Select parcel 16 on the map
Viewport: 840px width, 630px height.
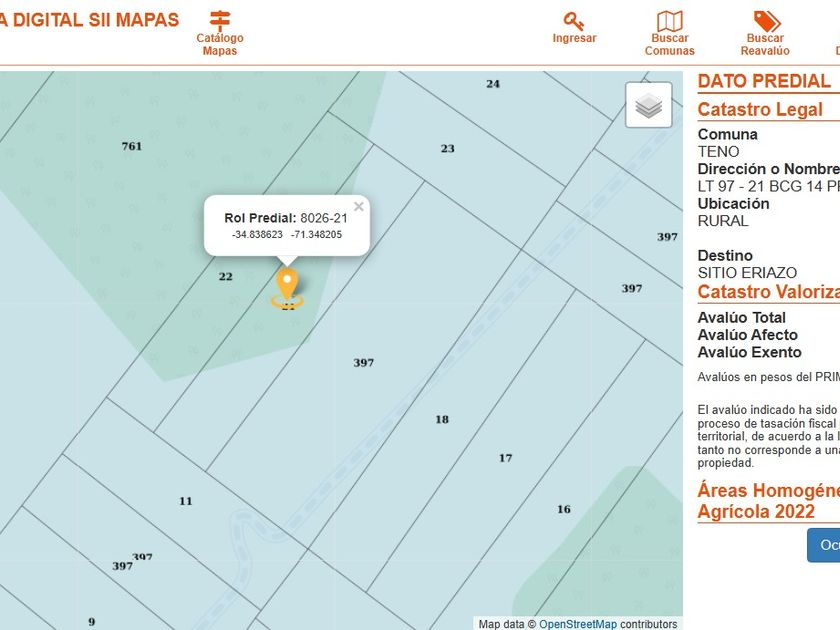pyautogui.click(x=564, y=509)
